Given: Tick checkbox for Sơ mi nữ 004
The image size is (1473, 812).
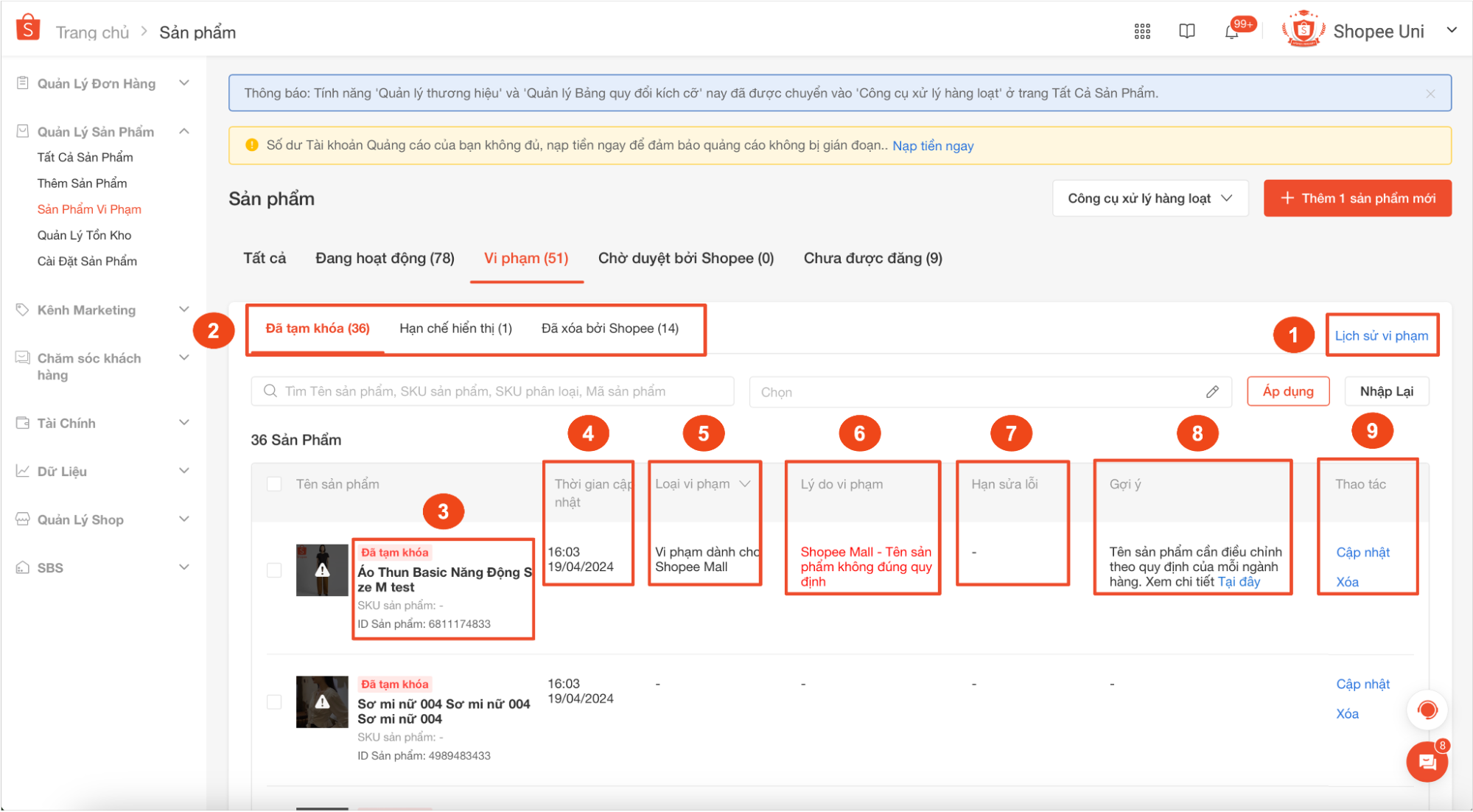Looking at the screenshot, I should coord(274,702).
